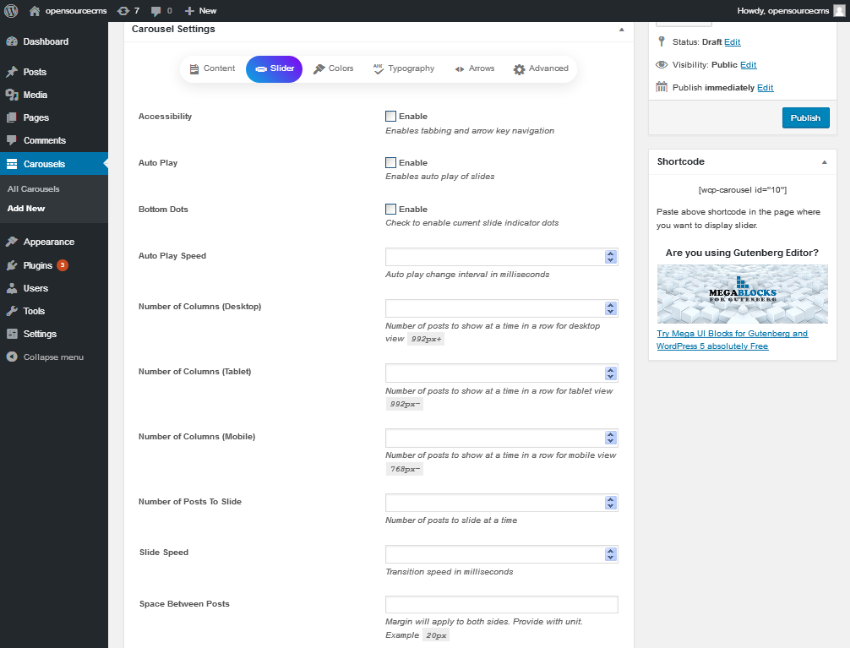Screen dimensions: 850x648
Task: Click the Visibility eye icon
Action: (x=661, y=65)
